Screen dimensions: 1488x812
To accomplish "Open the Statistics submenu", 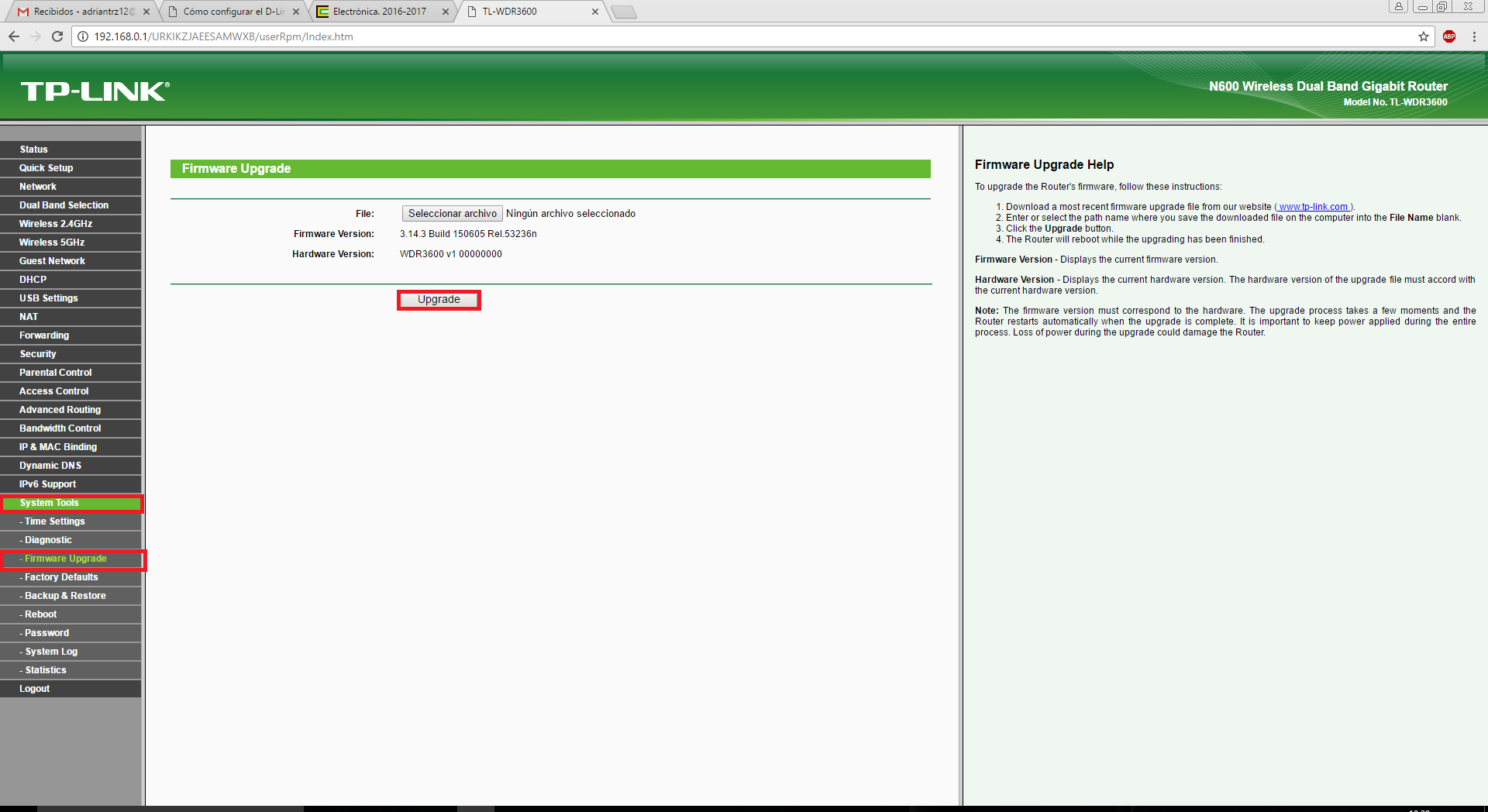I will click(x=71, y=670).
